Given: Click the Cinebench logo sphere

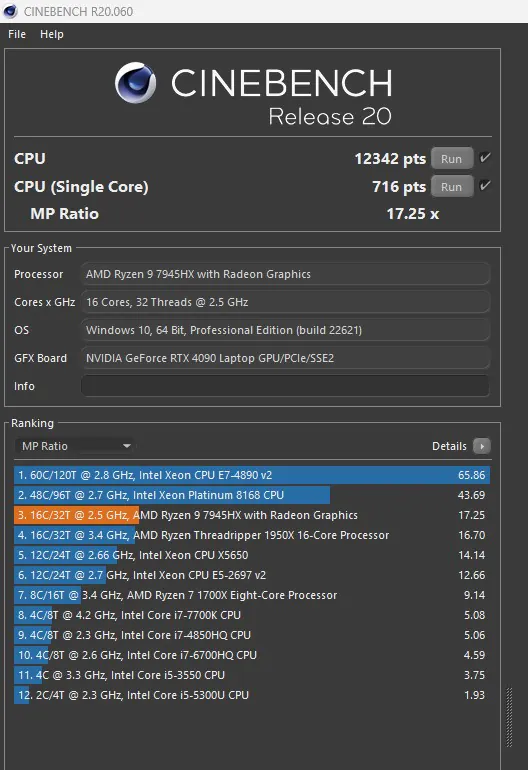Looking at the screenshot, I should tap(135, 83).
